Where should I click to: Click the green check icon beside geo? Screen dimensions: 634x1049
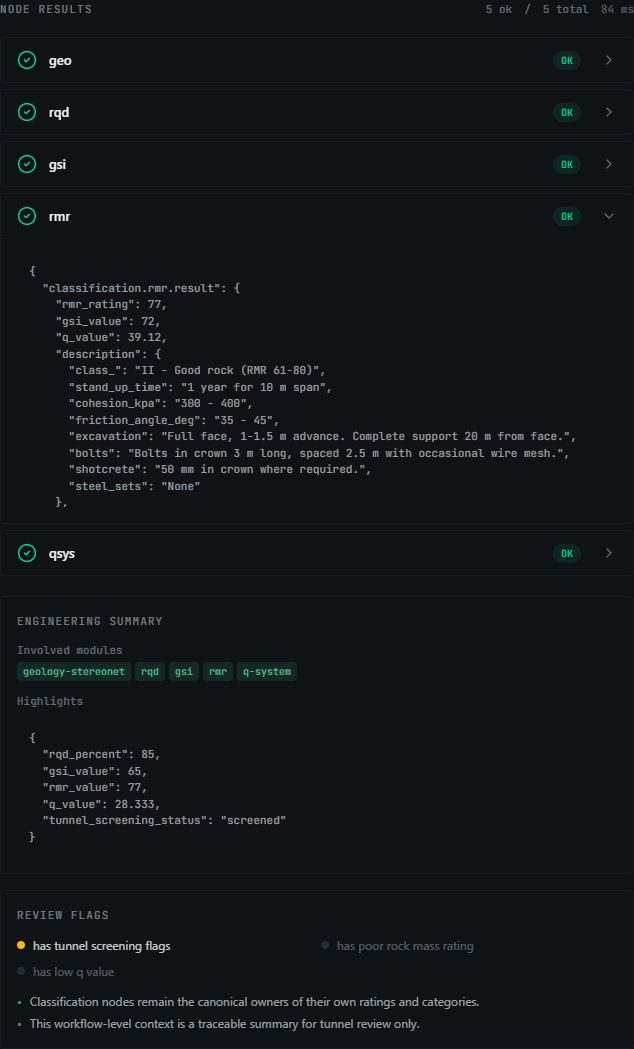tap(27, 60)
